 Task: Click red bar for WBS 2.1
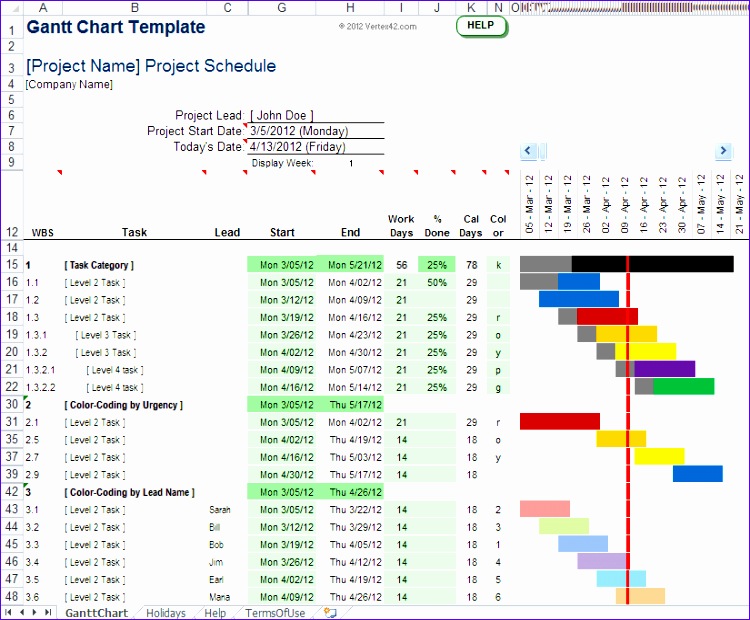click(x=560, y=421)
